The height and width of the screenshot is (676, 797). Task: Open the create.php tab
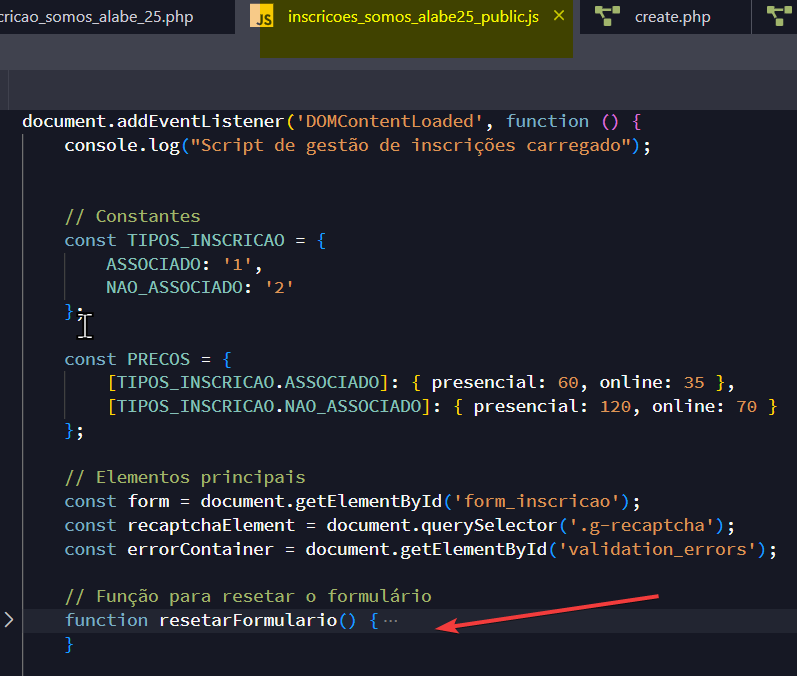click(672, 17)
